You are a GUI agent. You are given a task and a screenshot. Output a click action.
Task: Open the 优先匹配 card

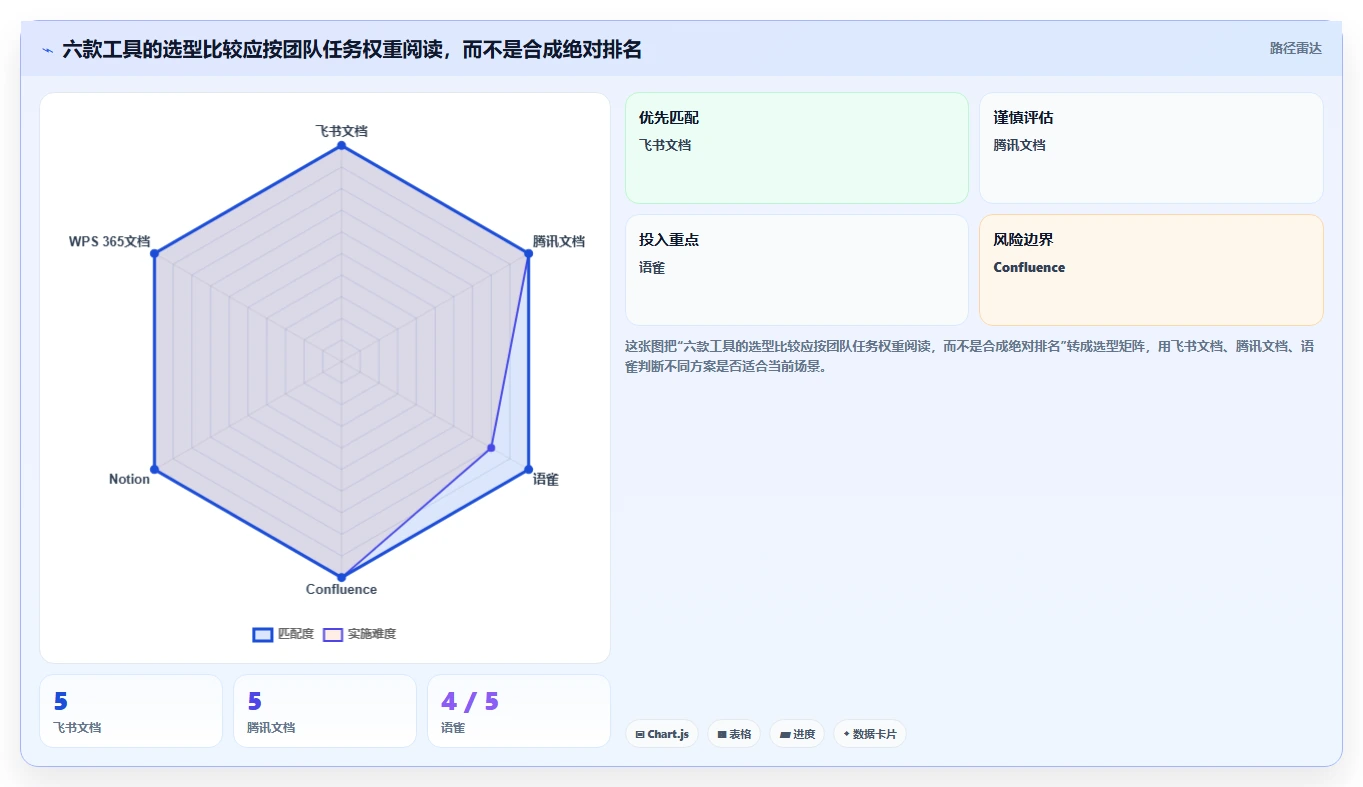click(797, 148)
